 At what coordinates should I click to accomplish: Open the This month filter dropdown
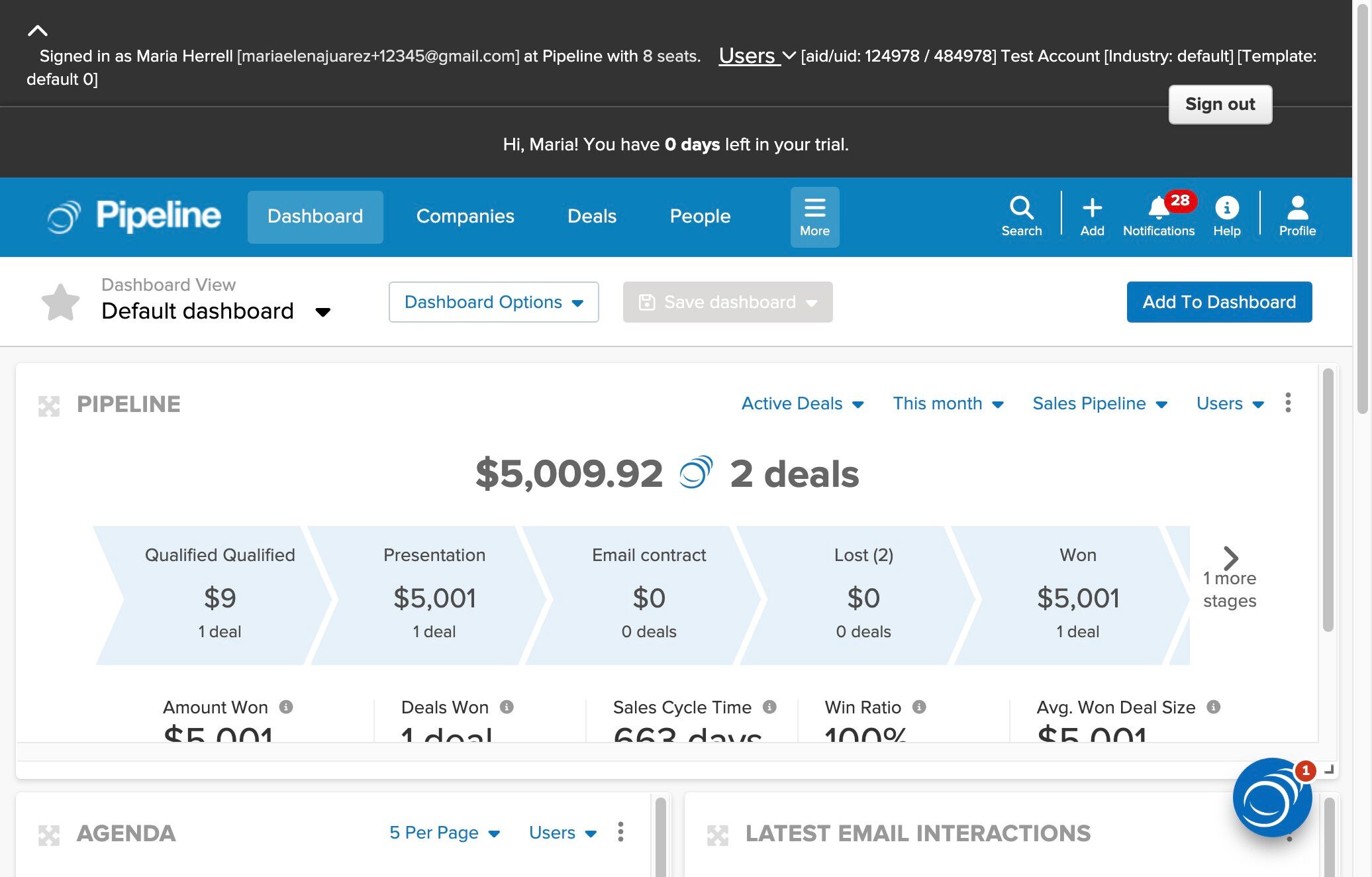[x=948, y=403]
